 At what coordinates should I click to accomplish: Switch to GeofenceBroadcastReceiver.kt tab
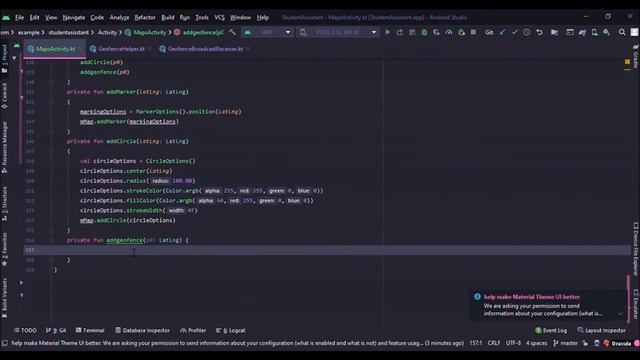205,49
